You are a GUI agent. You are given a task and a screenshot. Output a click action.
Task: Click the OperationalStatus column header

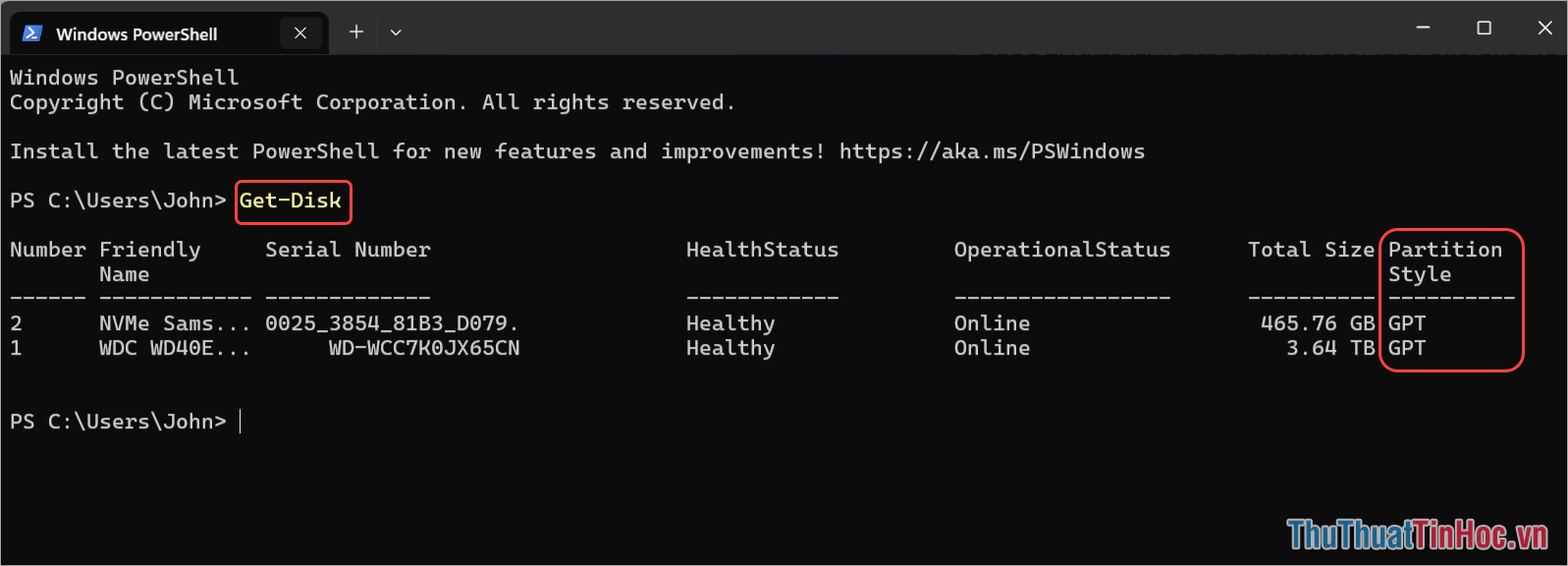click(x=1062, y=250)
